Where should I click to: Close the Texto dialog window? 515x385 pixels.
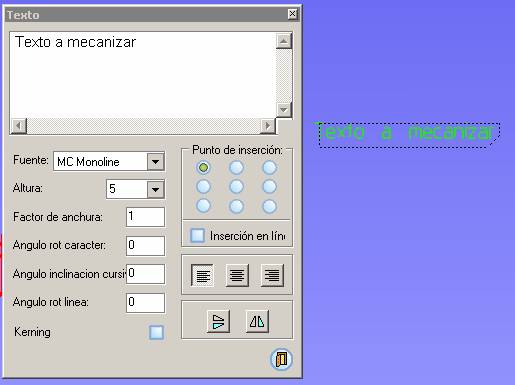[292, 14]
